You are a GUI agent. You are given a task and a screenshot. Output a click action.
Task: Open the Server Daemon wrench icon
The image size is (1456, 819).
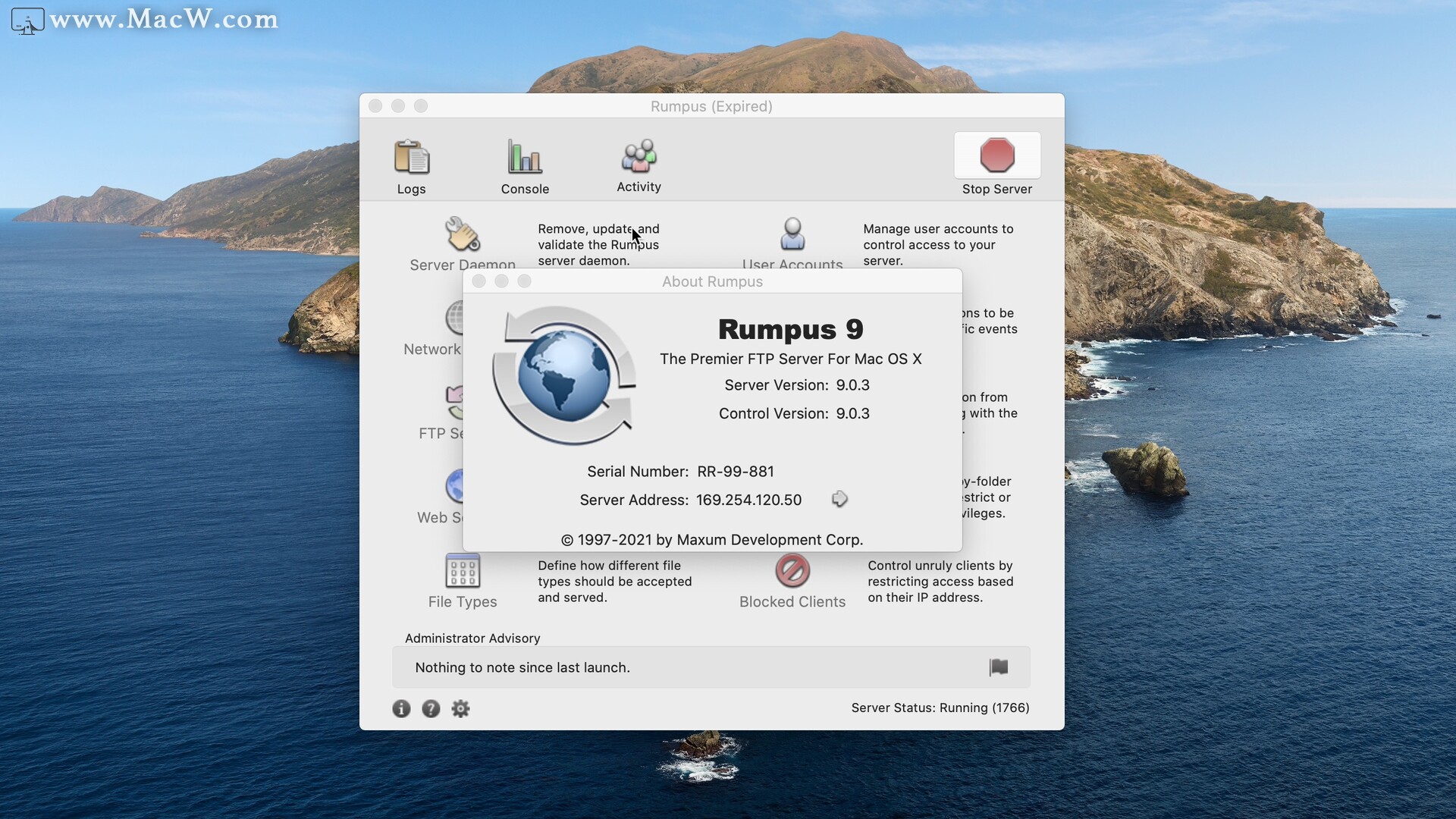(463, 234)
